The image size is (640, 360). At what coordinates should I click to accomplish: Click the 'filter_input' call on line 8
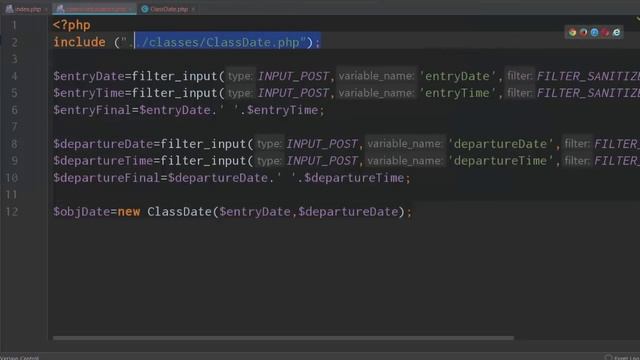click(x=203, y=144)
